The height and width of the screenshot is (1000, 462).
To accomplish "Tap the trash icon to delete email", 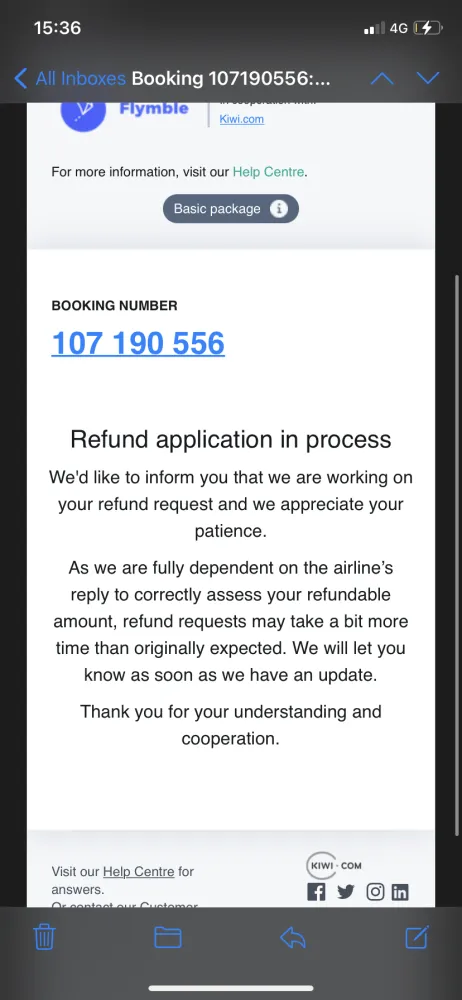I will 45,937.
